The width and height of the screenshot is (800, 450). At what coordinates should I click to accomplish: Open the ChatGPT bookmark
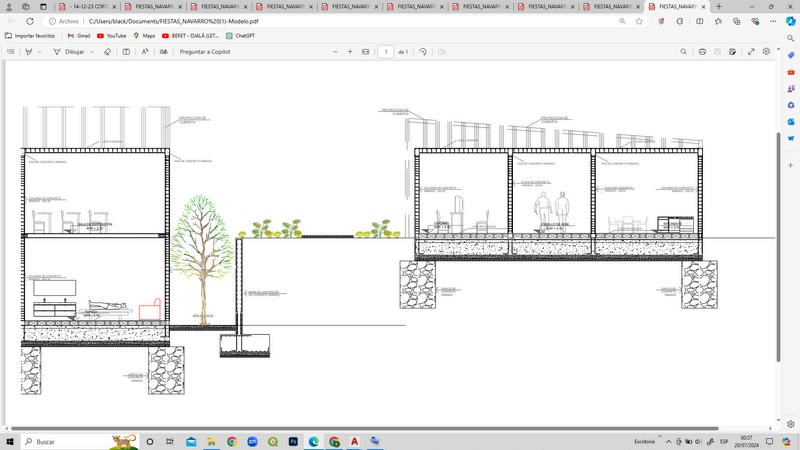[240, 36]
